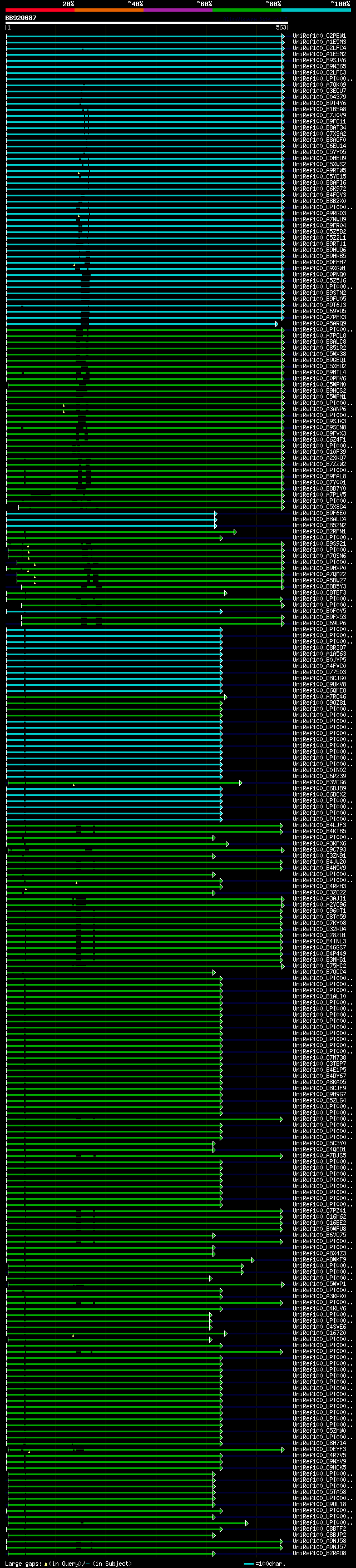
Task: Open UniRef100_Q4RKH3 hit
Action: point(319,886)
